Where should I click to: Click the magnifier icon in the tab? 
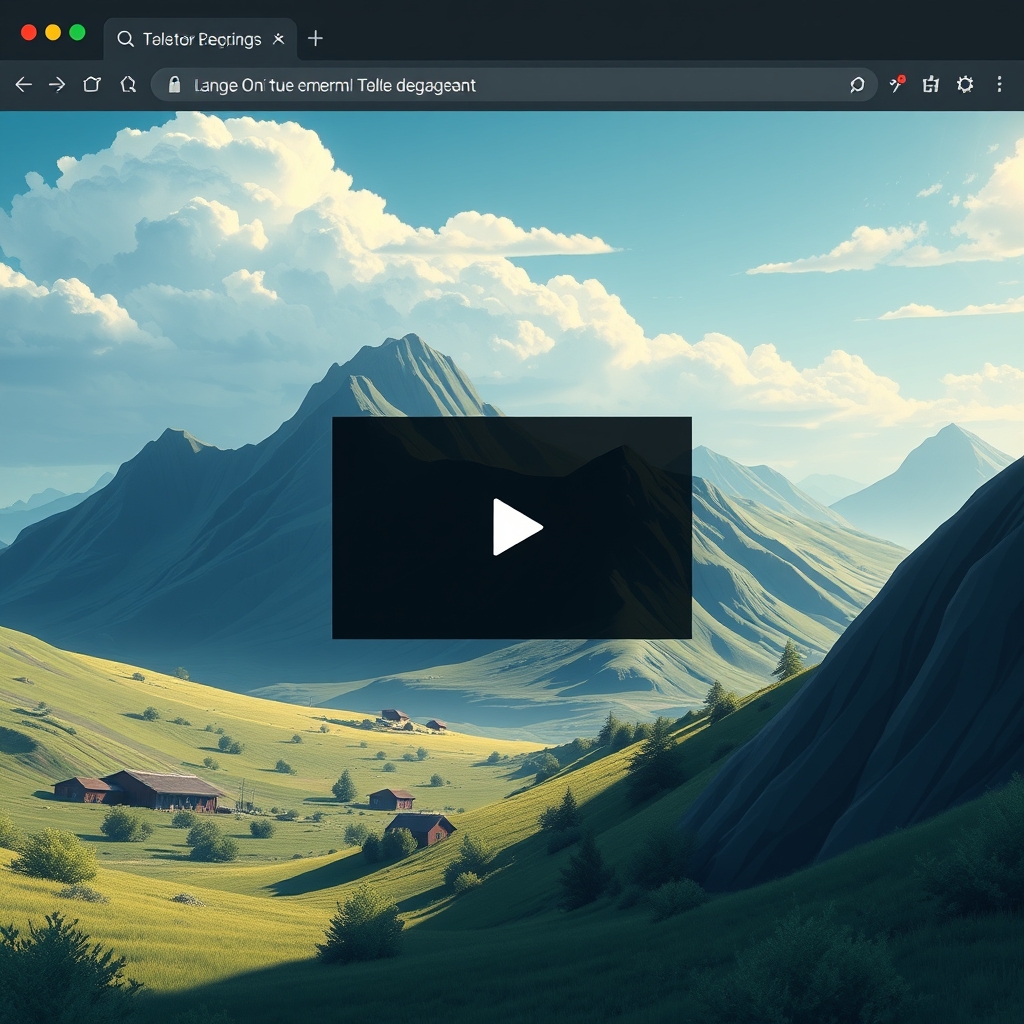(125, 39)
